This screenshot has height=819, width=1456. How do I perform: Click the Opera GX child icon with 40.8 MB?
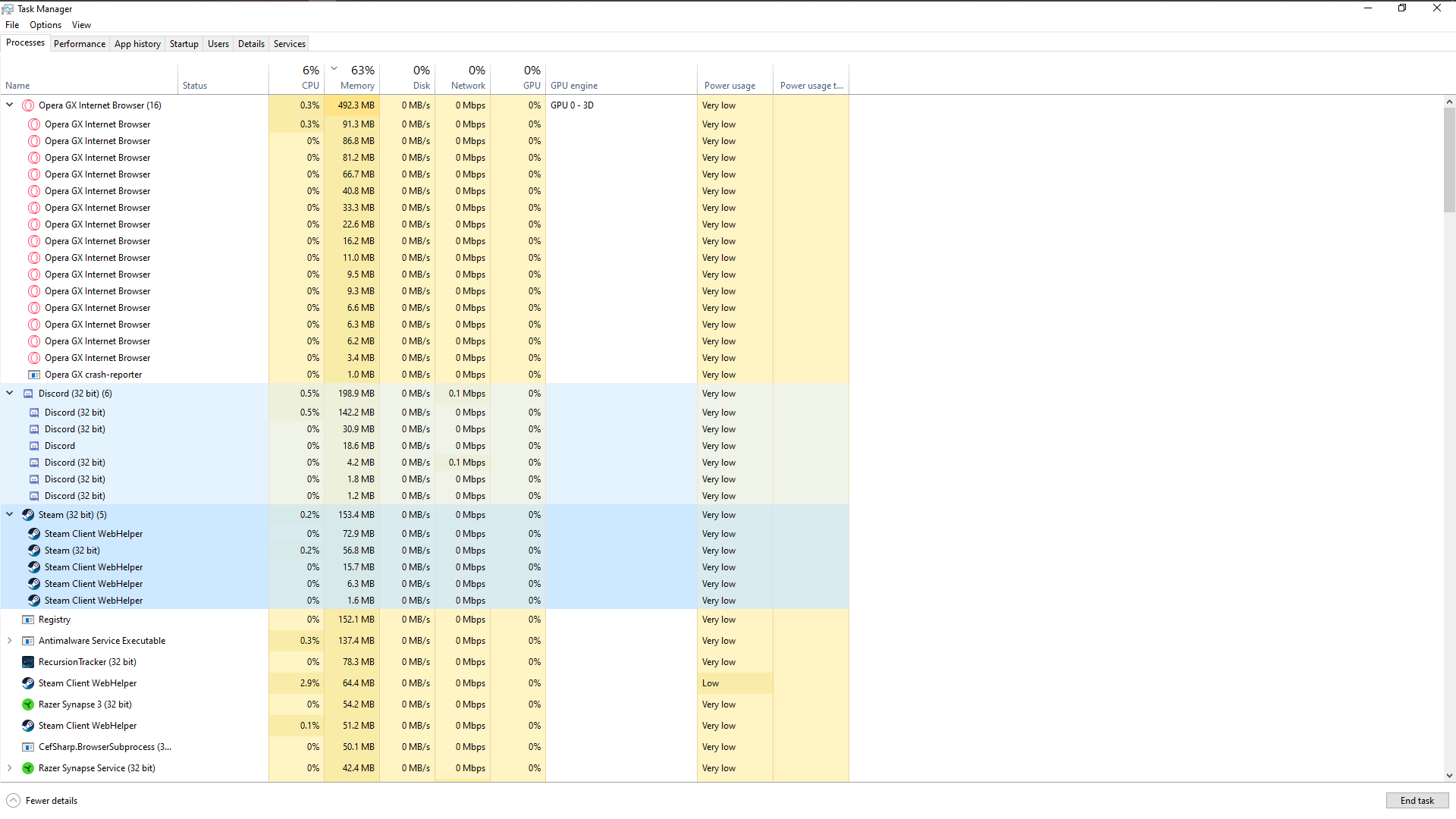[x=34, y=191]
